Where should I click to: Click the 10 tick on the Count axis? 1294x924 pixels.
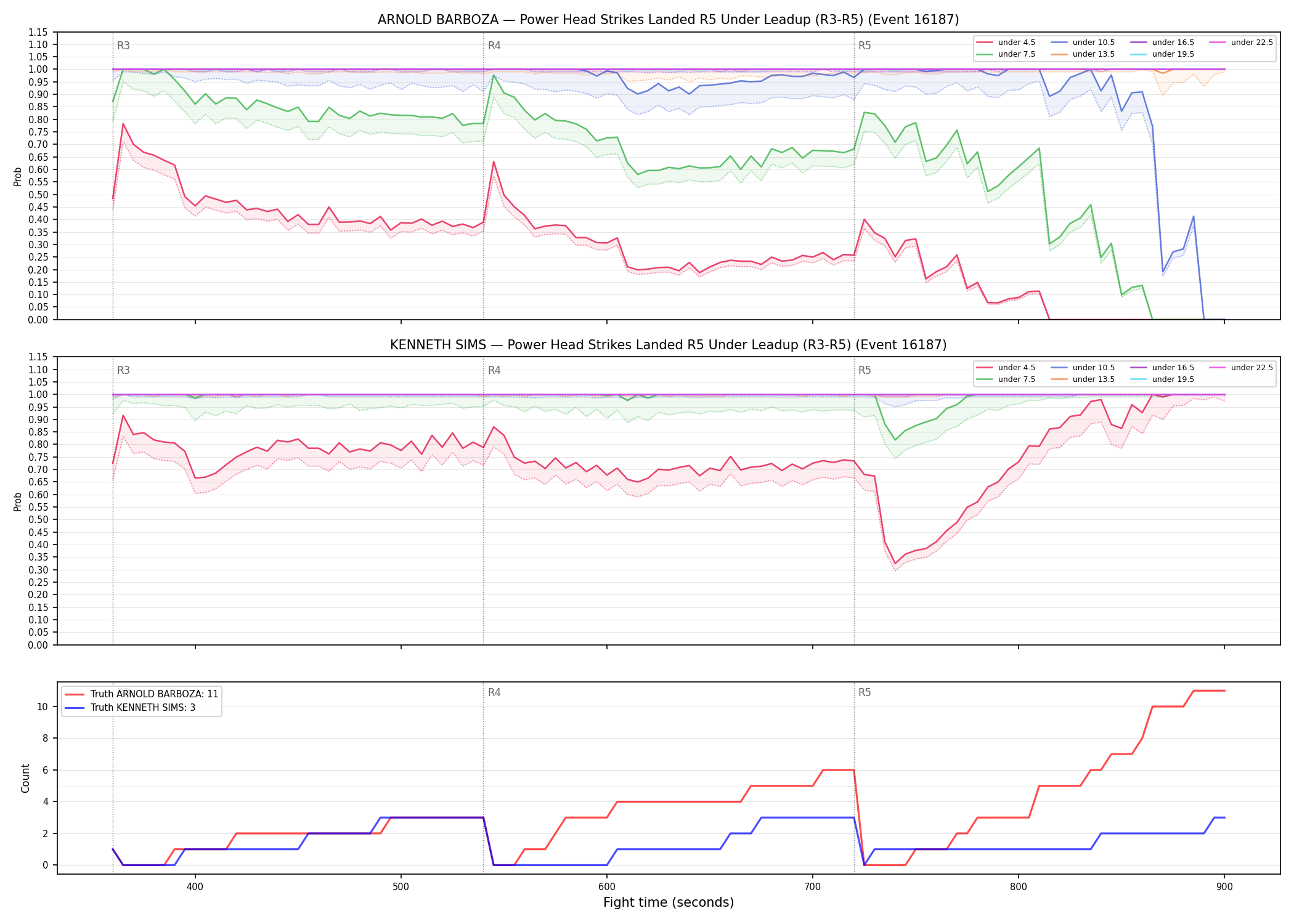pyautogui.click(x=43, y=707)
